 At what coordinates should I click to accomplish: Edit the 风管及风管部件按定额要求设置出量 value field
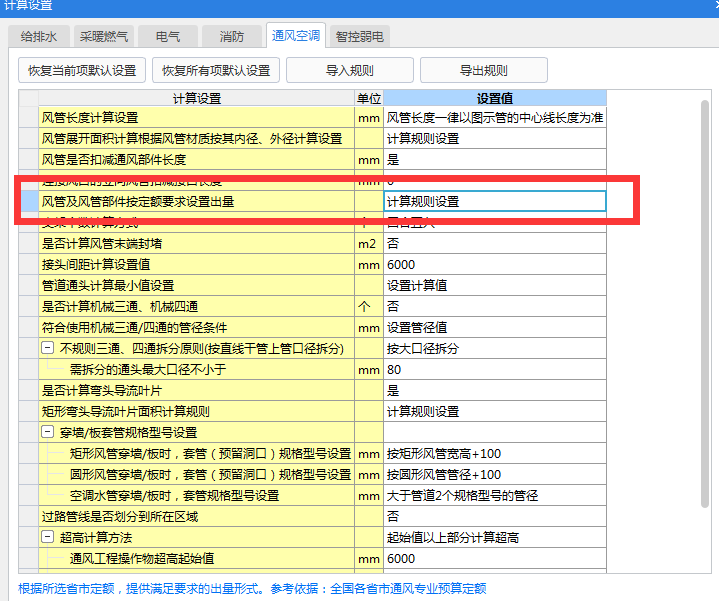click(x=494, y=201)
